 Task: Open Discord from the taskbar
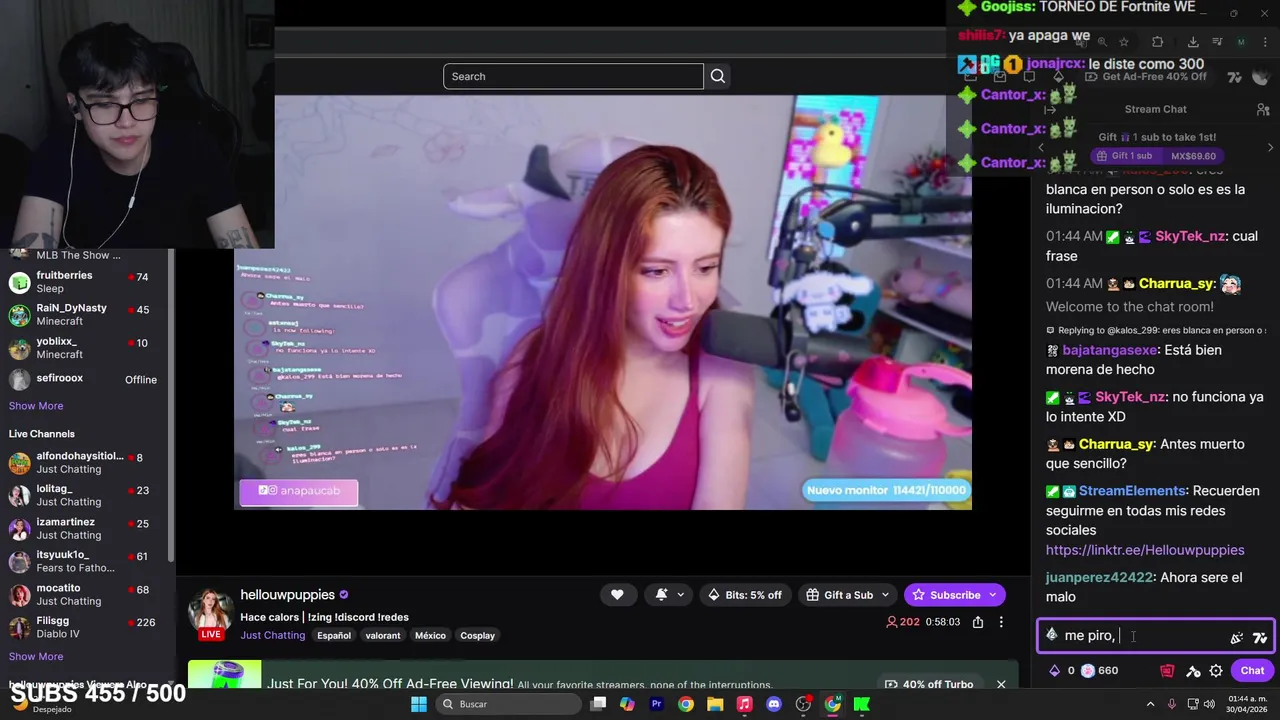click(773, 704)
